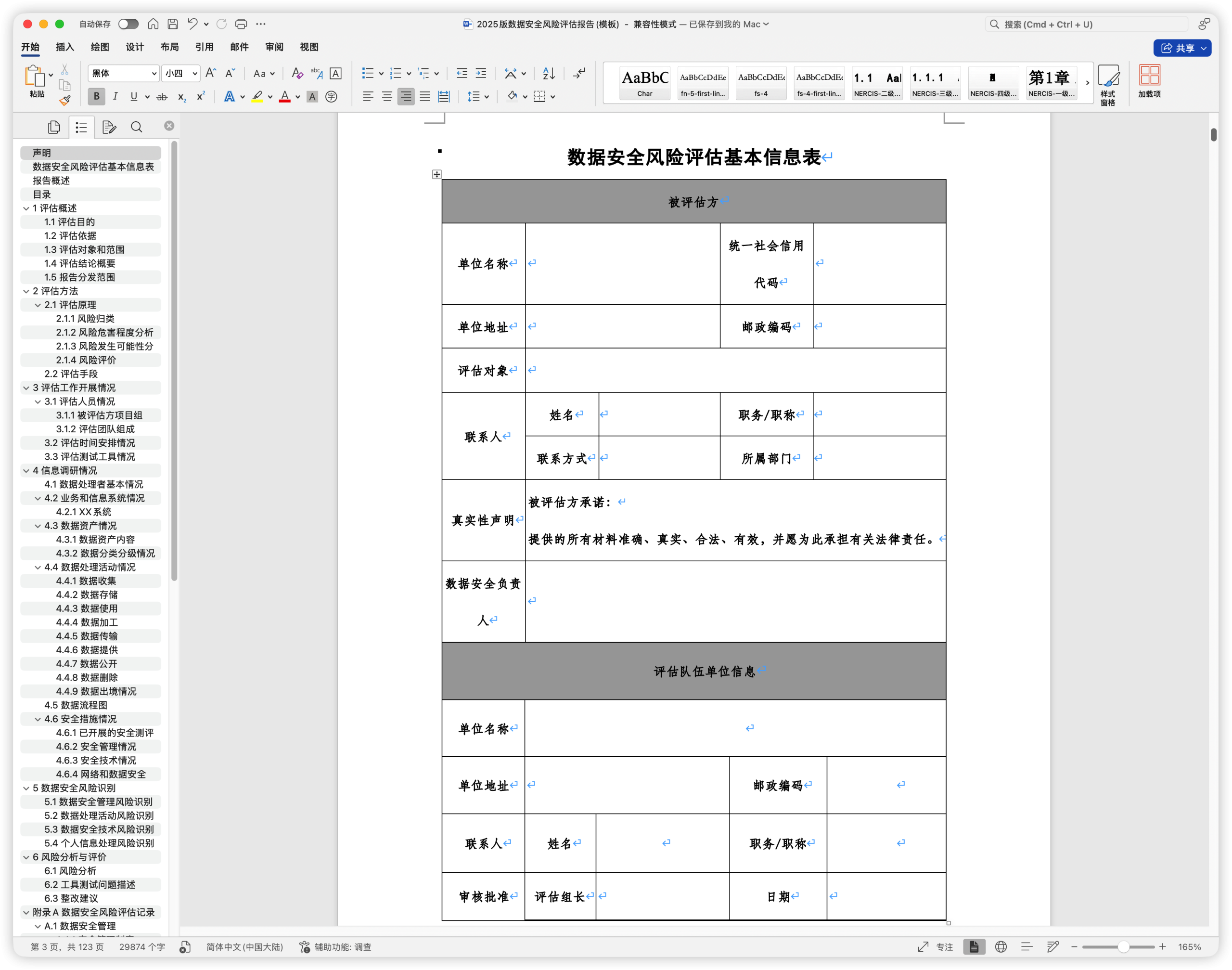Collapse the 4.4 数据处理活动情况 outline node

pos(38,568)
